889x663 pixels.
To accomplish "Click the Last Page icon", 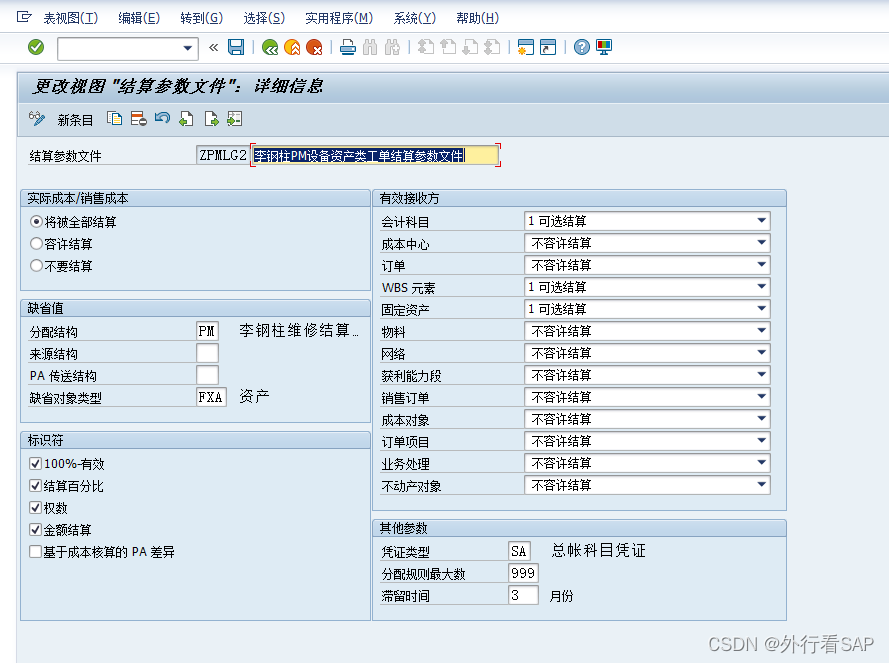I will (492, 47).
